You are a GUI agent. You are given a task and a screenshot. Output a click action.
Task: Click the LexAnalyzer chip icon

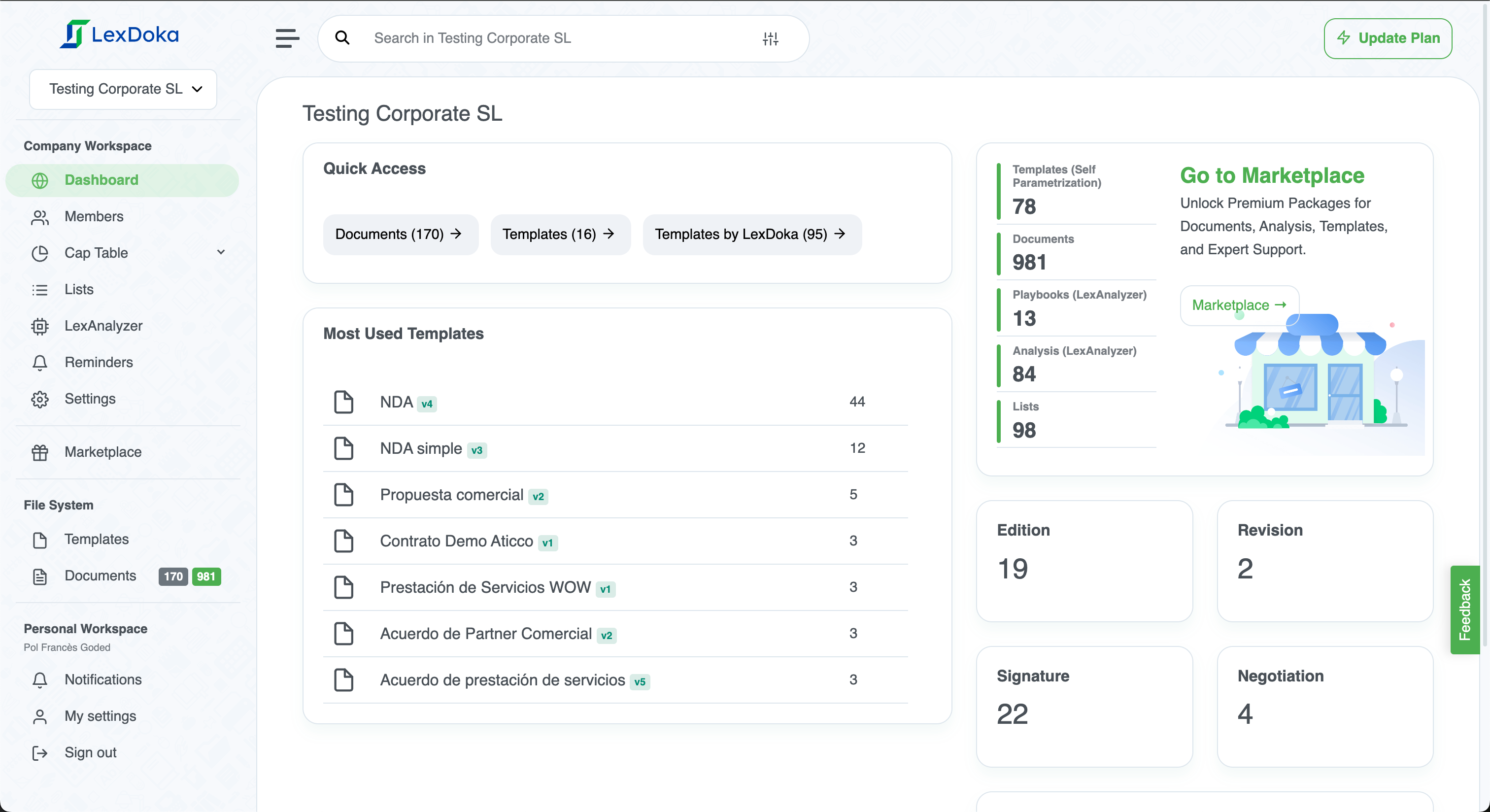coord(40,326)
